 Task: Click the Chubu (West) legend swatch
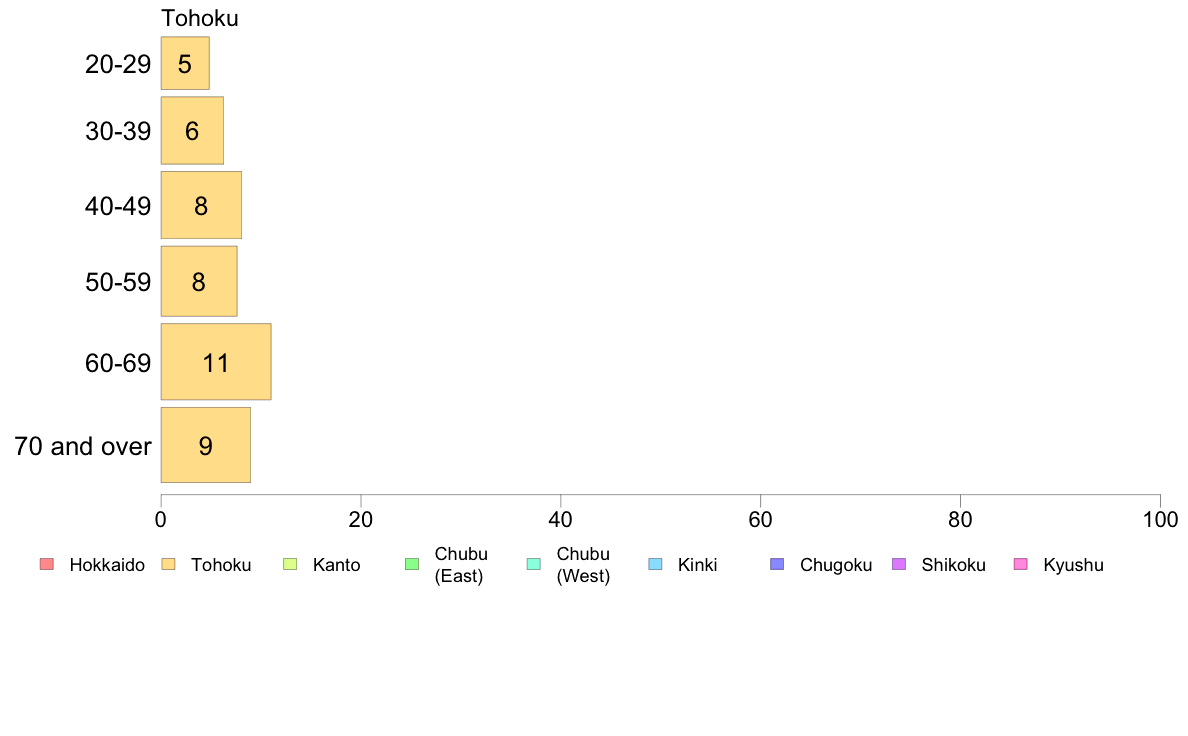click(x=533, y=564)
